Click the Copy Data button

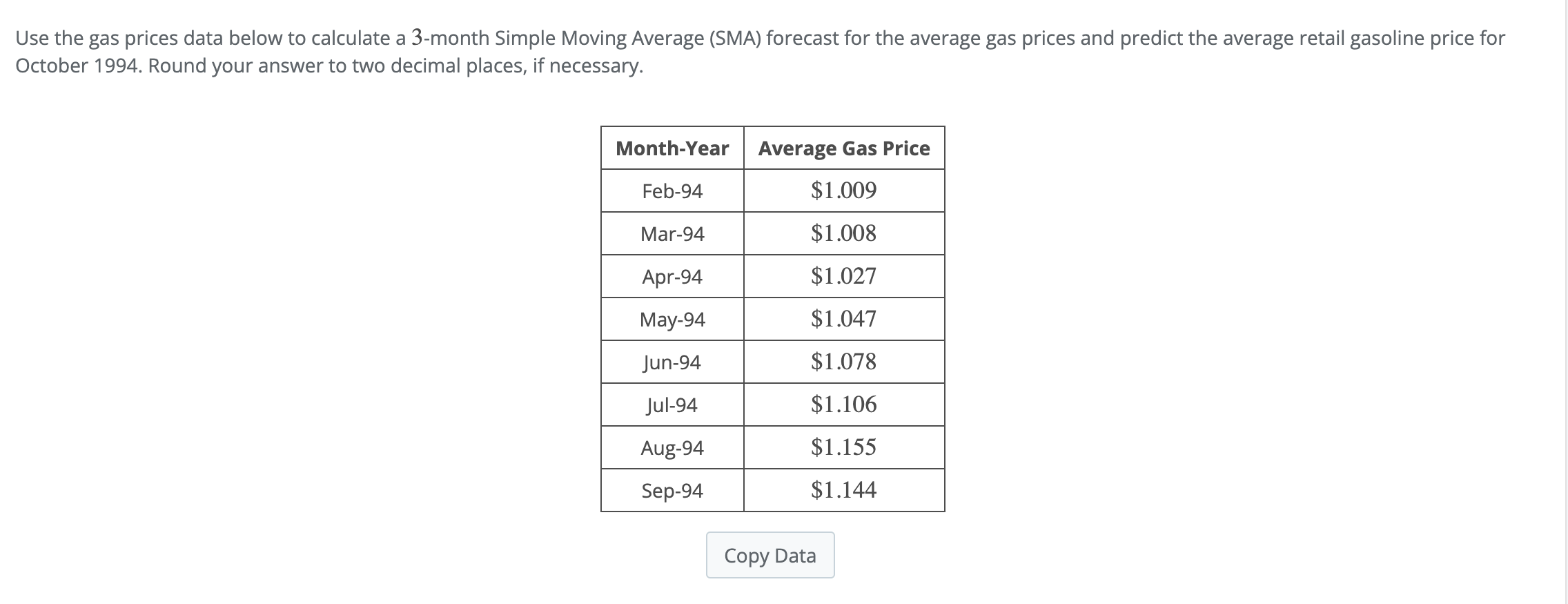(770, 555)
